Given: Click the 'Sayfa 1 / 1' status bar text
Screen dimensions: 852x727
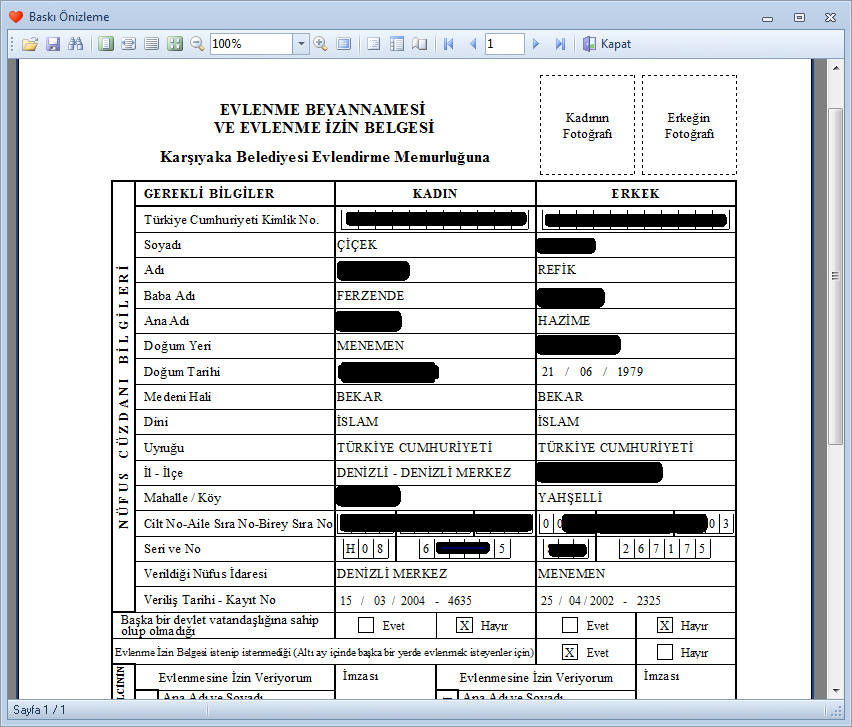Looking at the screenshot, I should [x=39, y=710].
